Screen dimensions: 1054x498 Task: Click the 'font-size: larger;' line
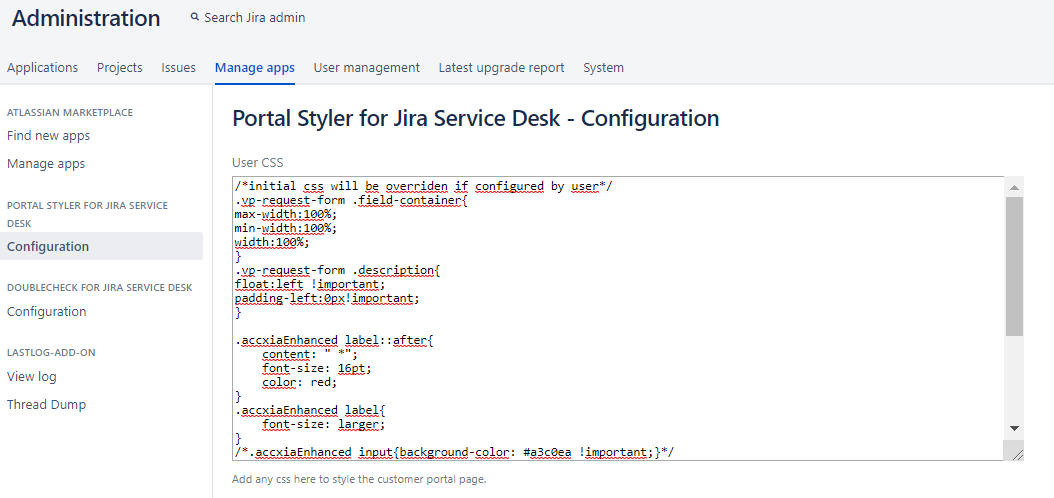tap(324, 425)
